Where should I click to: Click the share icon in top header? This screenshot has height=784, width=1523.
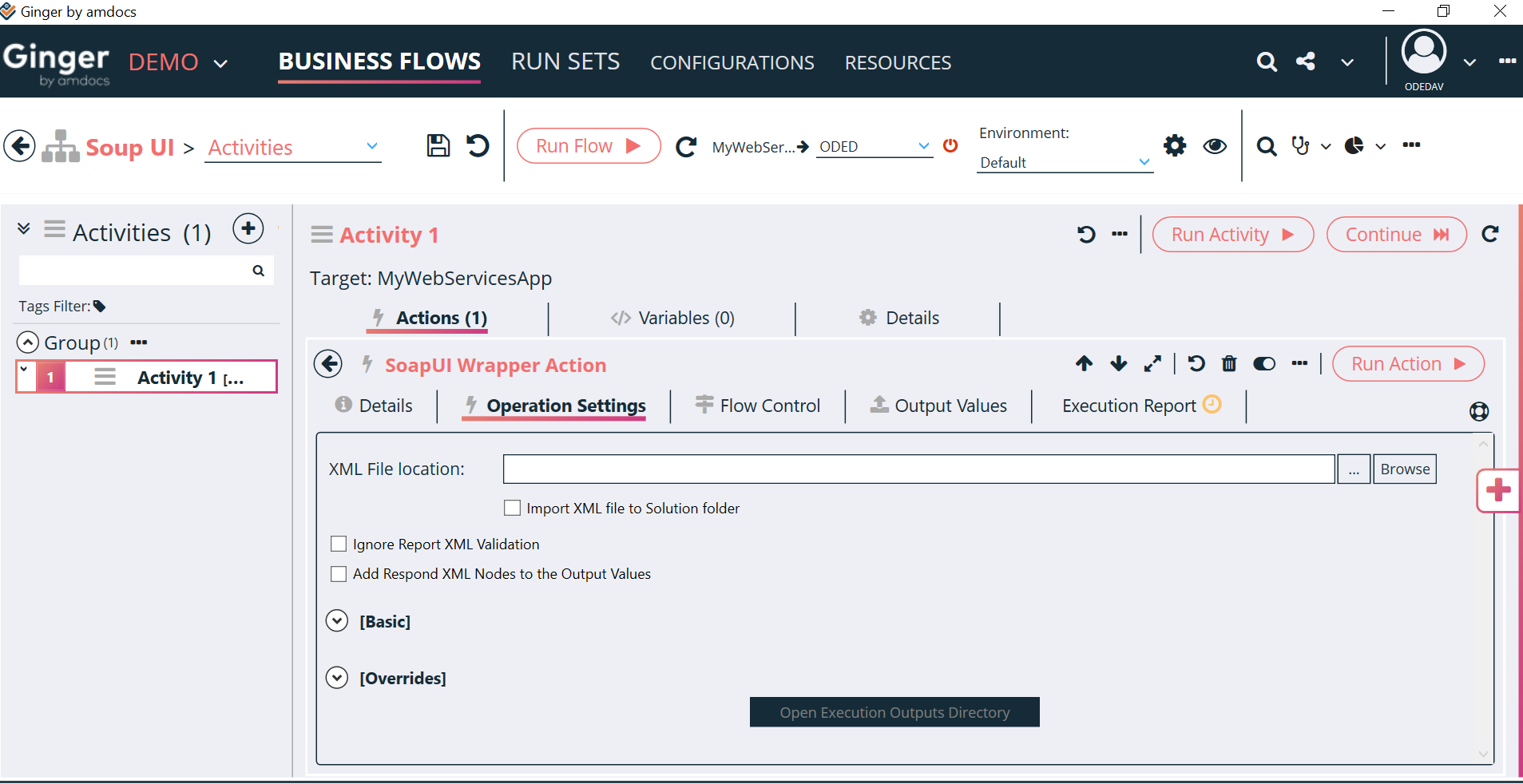1306,61
